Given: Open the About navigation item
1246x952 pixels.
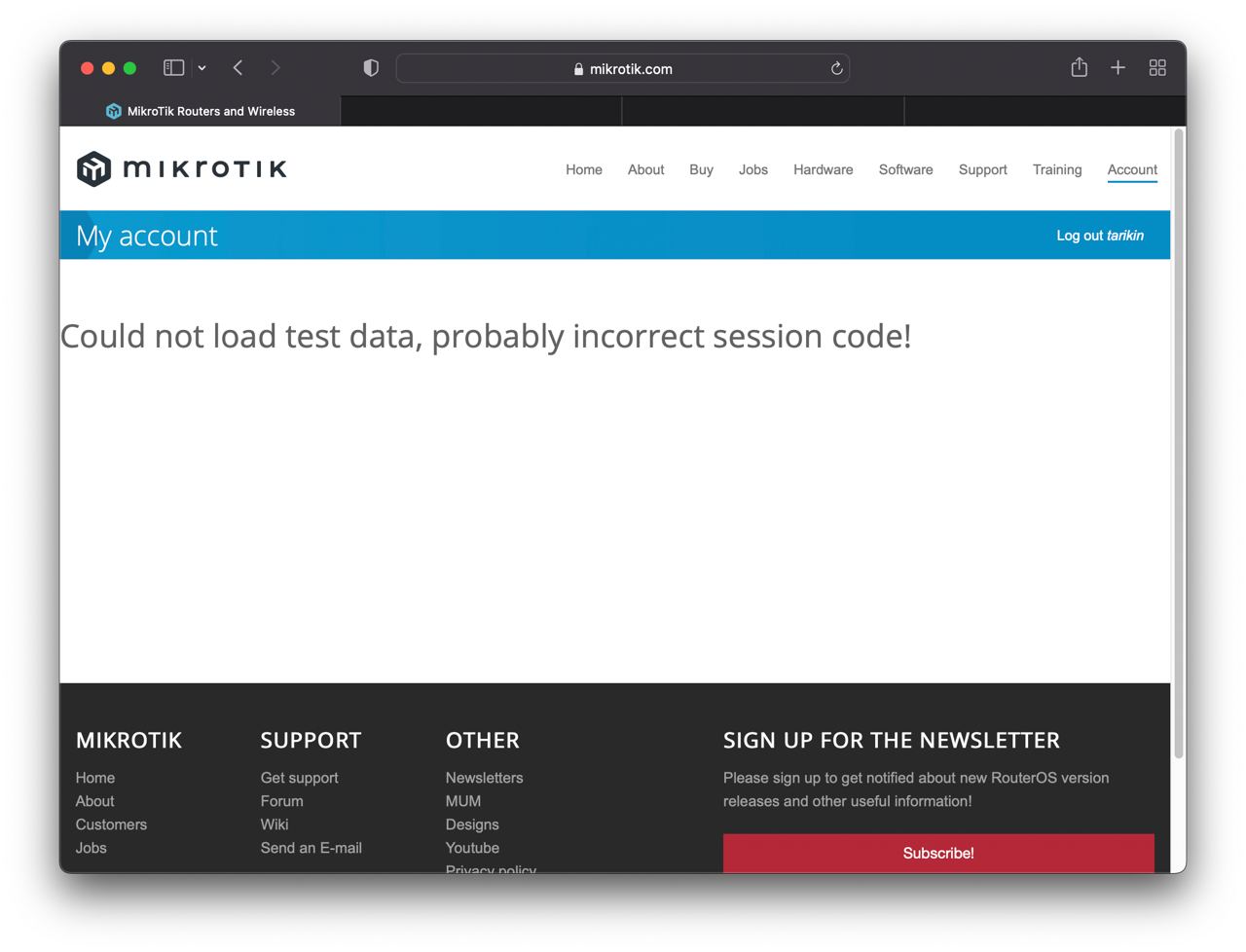Looking at the screenshot, I should (646, 169).
